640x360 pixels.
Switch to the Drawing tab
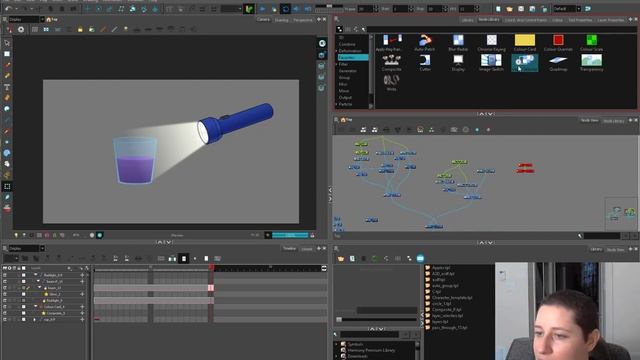point(281,20)
